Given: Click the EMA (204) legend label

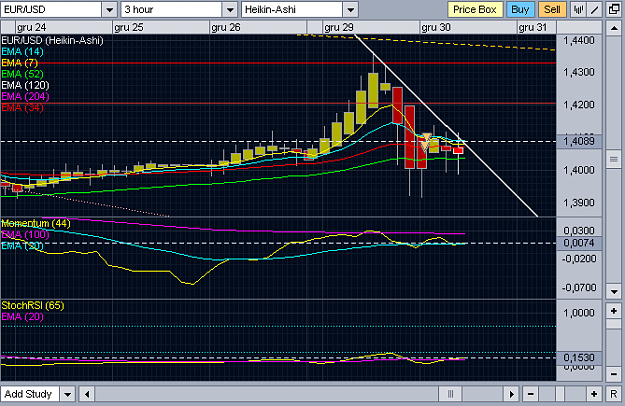Looking at the screenshot, I should pos(25,96).
